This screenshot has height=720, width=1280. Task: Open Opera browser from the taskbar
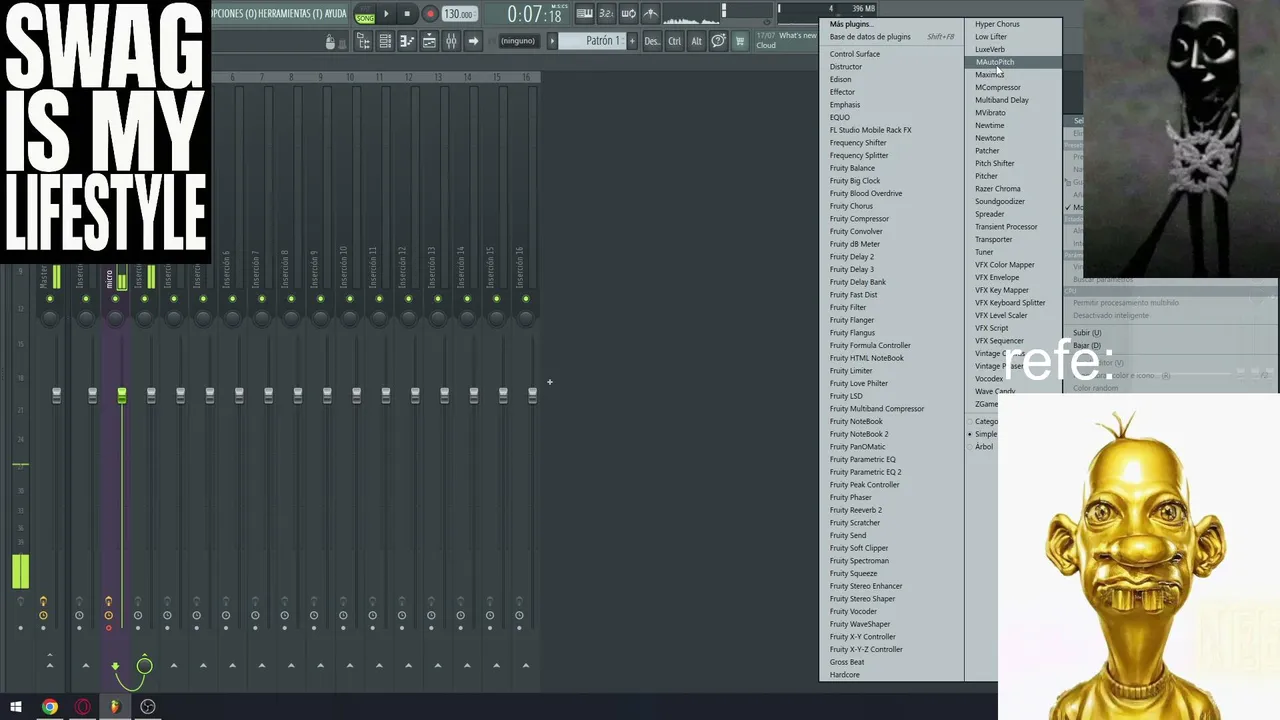(x=82, y=707)
